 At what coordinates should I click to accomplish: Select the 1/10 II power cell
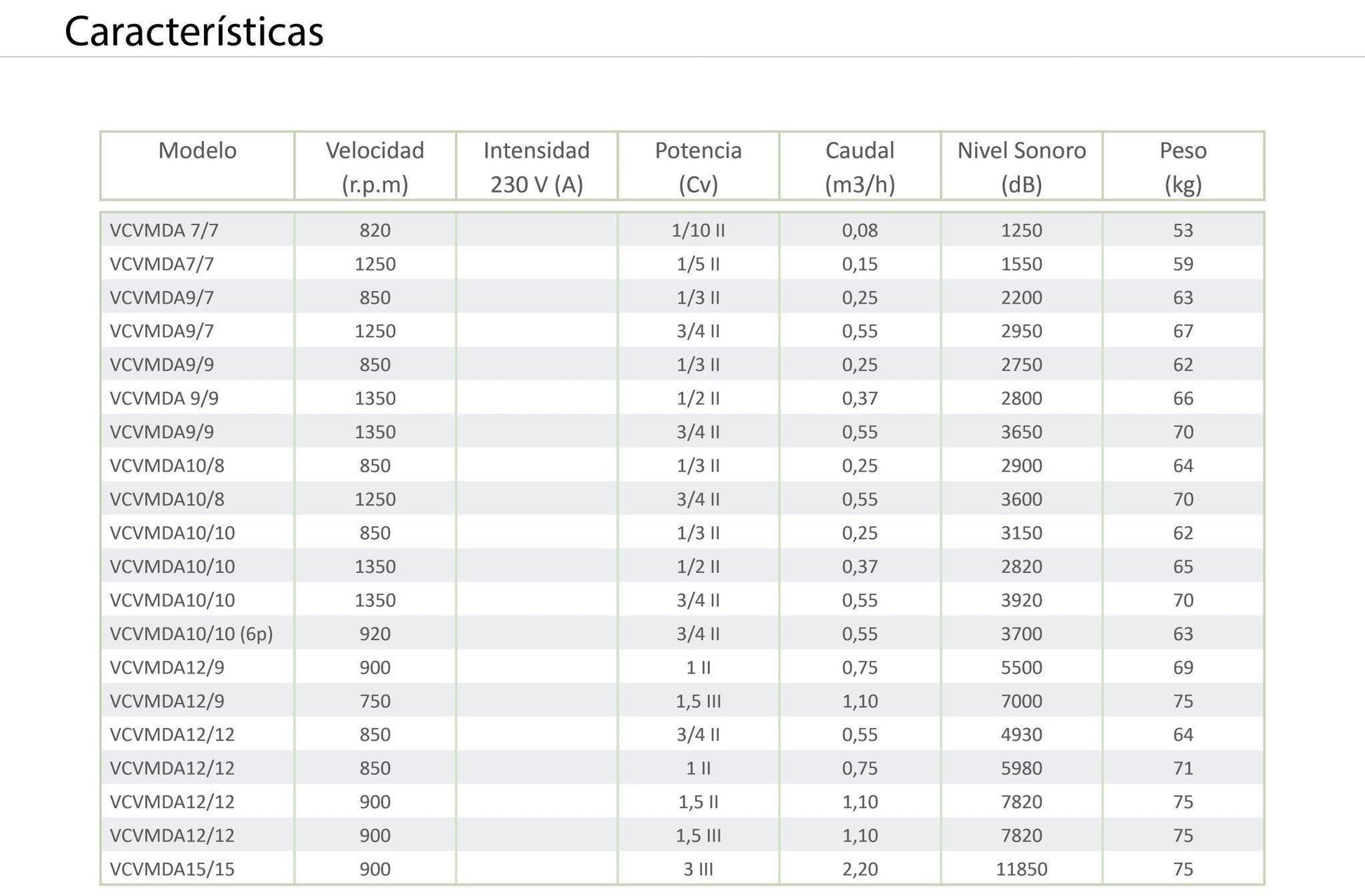click(699, 230)
